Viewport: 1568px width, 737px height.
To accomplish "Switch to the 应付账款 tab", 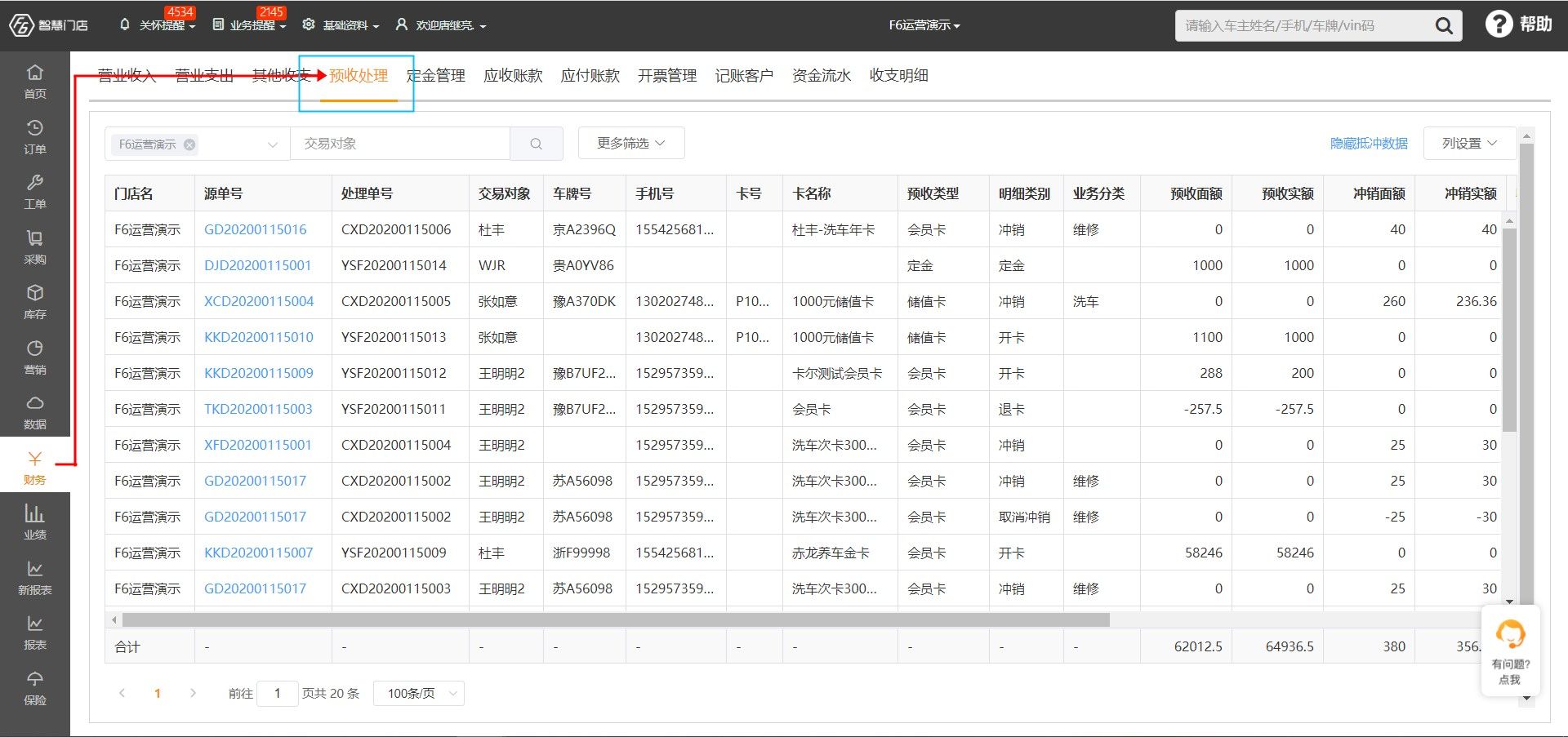I will click(590, 76).
